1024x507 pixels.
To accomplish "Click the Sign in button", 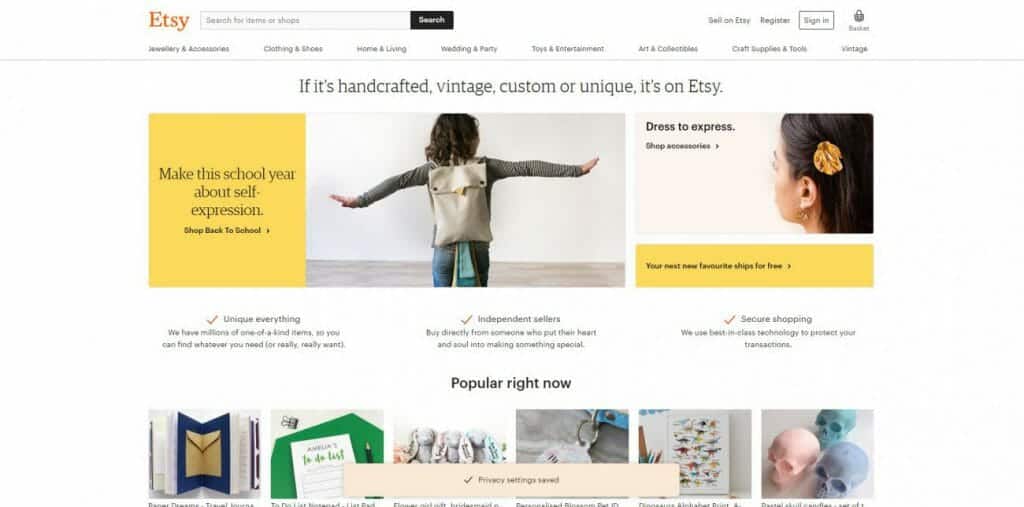I will (x=816, y=20).
